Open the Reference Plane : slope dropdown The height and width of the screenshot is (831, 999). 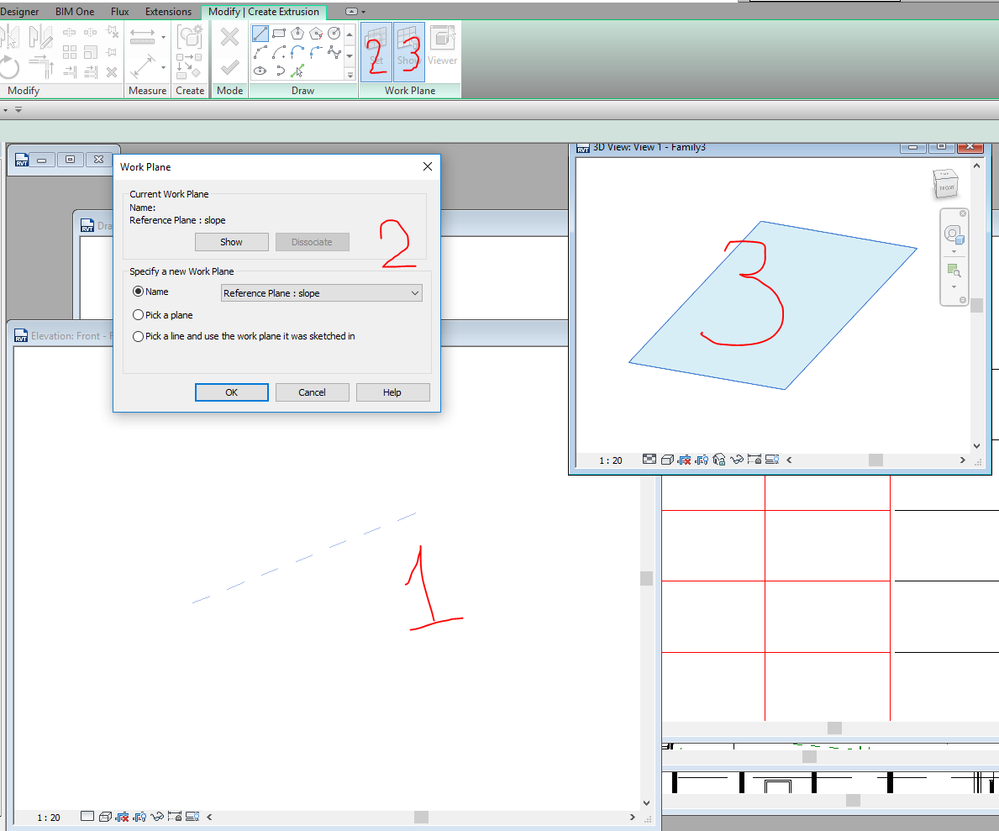[321, 293]
